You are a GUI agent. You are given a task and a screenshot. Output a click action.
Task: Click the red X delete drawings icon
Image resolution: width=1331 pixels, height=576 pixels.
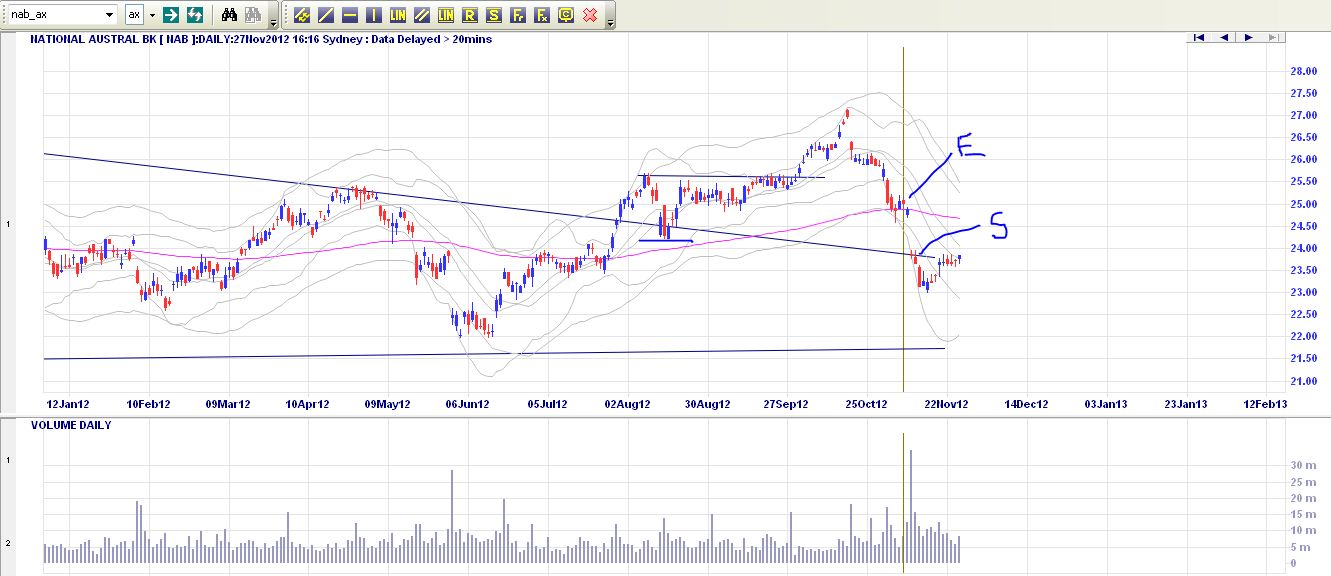590,15
